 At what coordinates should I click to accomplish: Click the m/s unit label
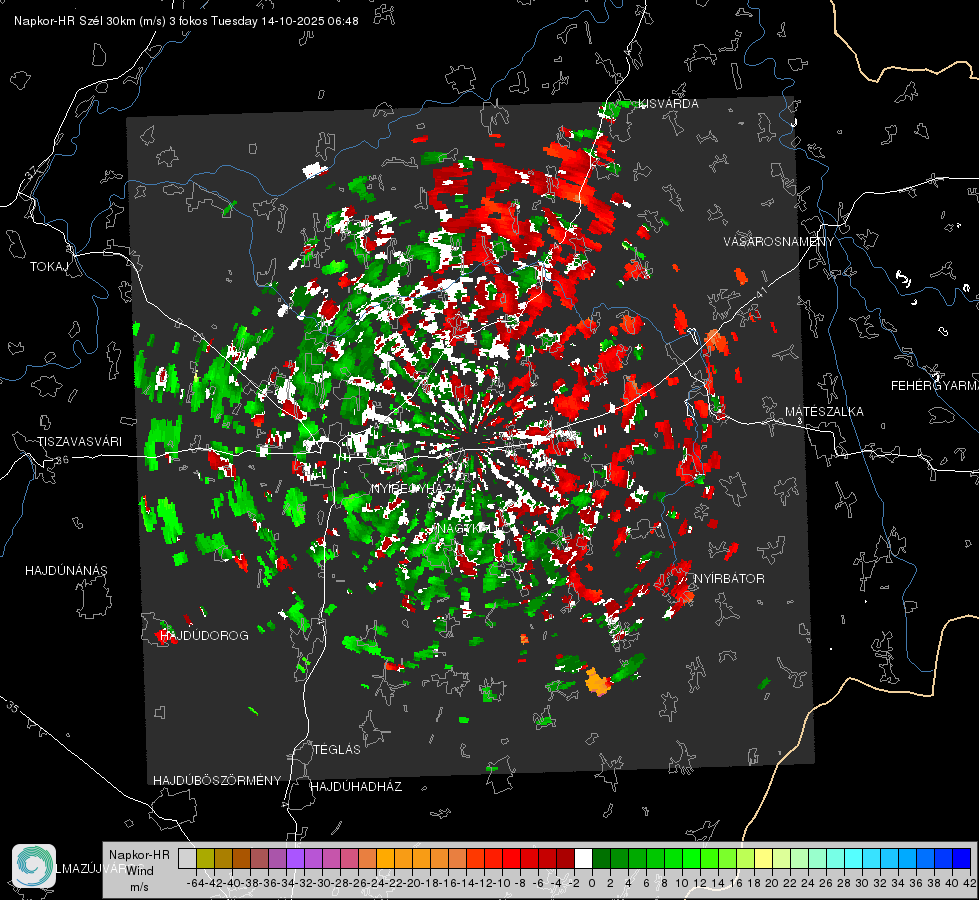[x=139, y=887]
